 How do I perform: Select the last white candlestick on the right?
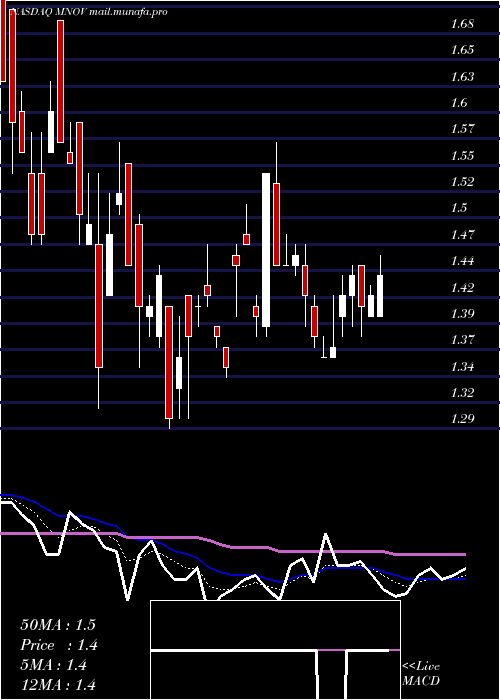[380, 296]
